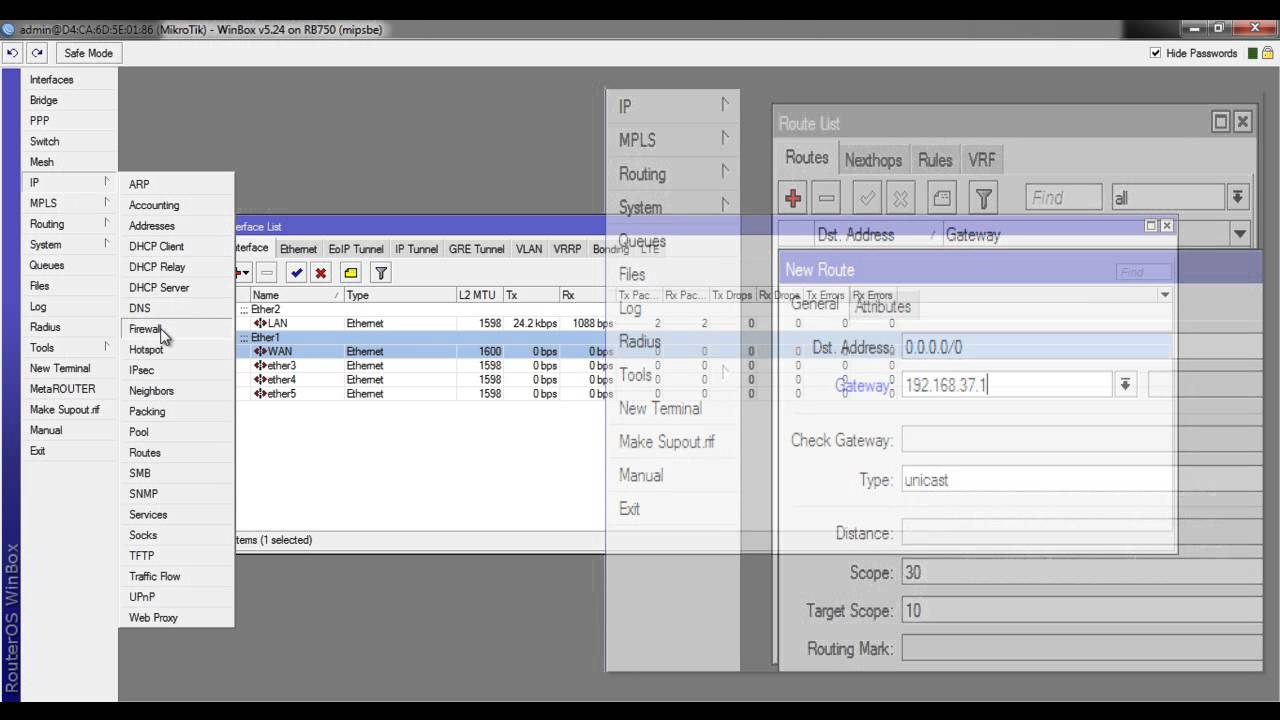Choose Hotspot in the IP submenu

tap(146, 349)
